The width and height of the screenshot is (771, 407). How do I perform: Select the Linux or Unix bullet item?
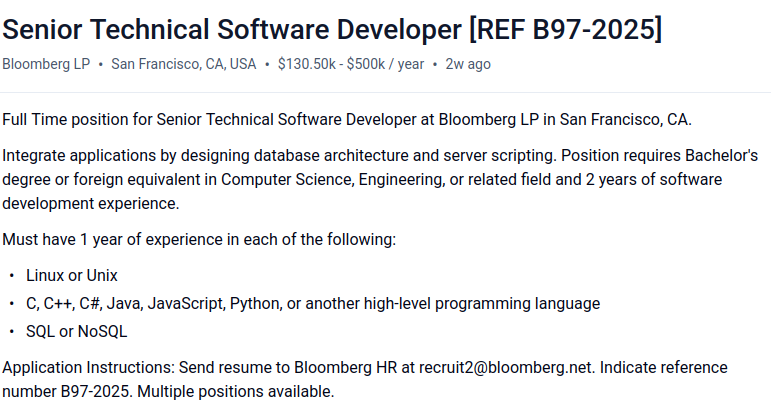click(72, 275)
